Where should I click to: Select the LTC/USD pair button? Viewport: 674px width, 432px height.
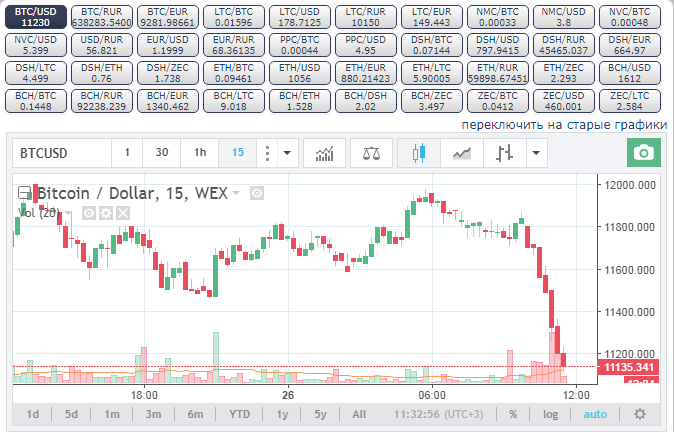click(x=300, y=17)
